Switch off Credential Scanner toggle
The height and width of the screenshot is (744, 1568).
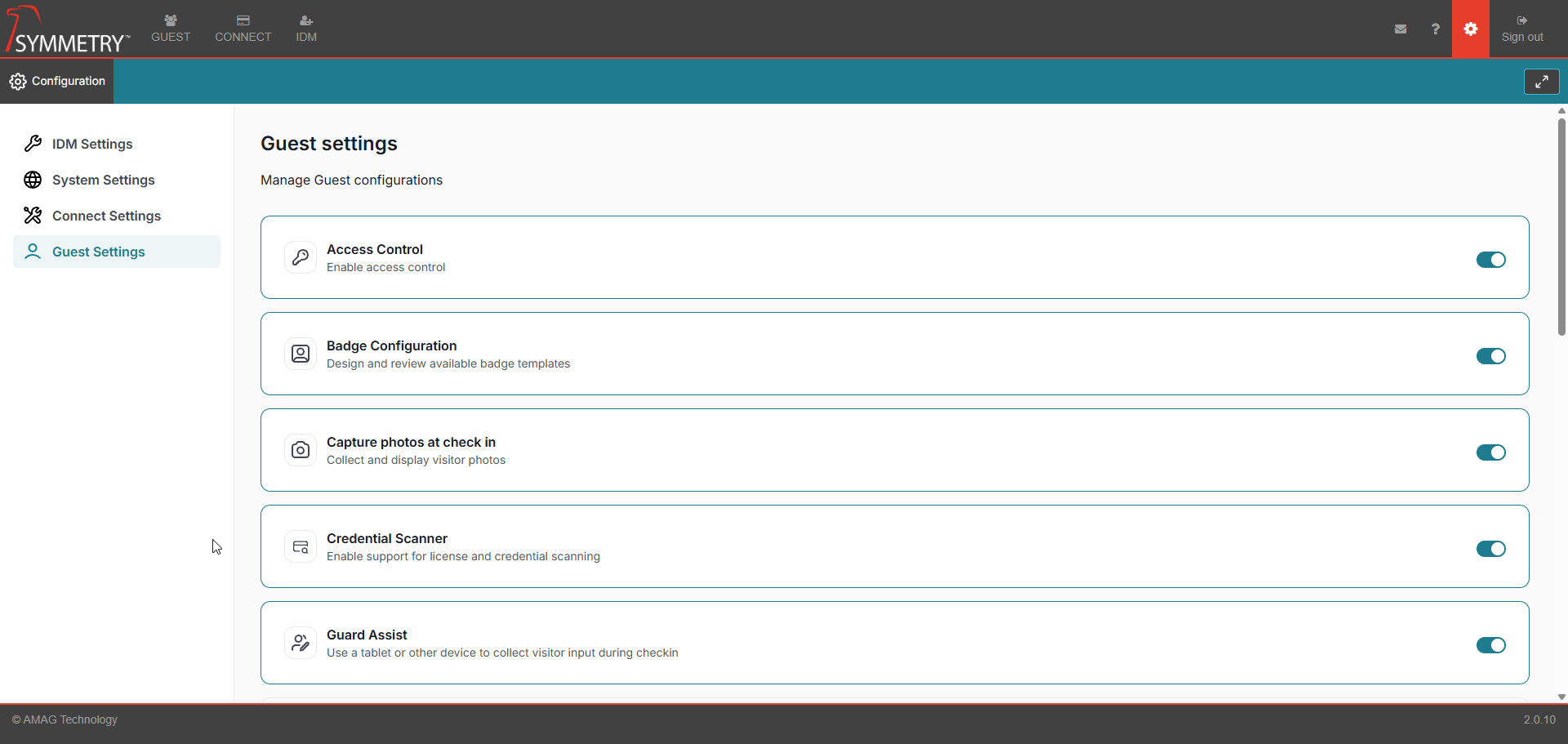pos(1490,549)
